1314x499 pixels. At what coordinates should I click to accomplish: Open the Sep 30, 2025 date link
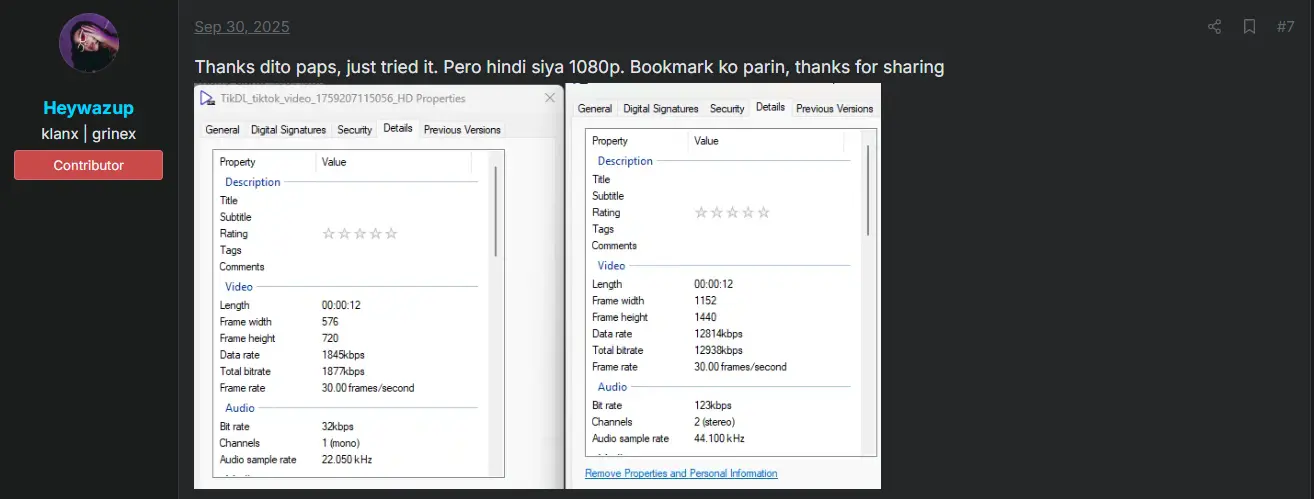click(242, 27)
